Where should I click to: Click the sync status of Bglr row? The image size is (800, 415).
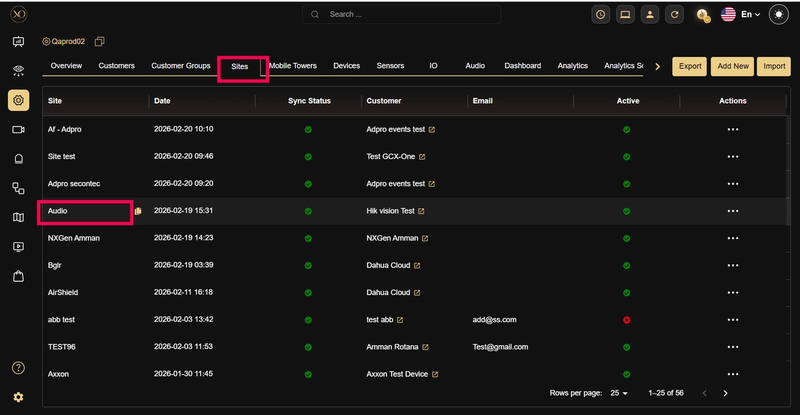(x=308, y=265)
